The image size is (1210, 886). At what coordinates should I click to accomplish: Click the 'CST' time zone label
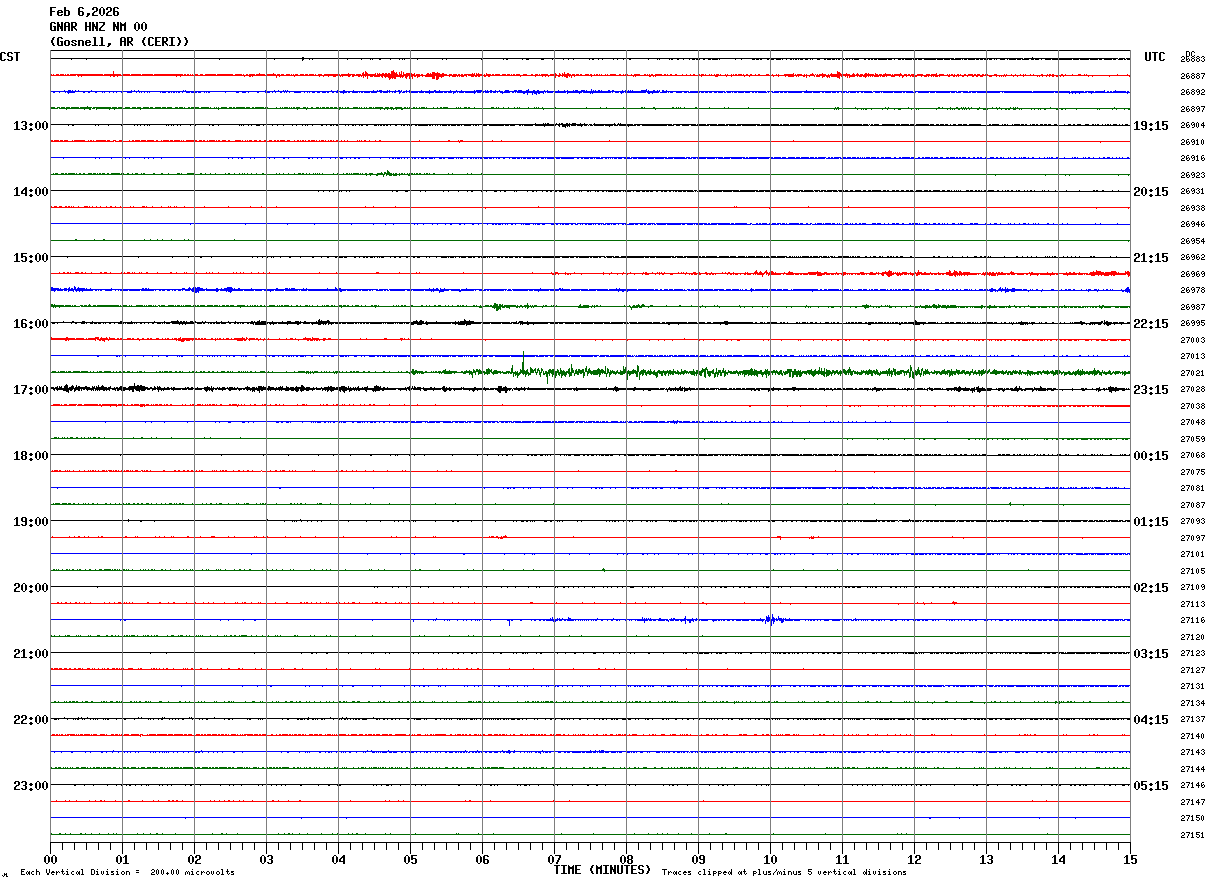coord(10,57)
